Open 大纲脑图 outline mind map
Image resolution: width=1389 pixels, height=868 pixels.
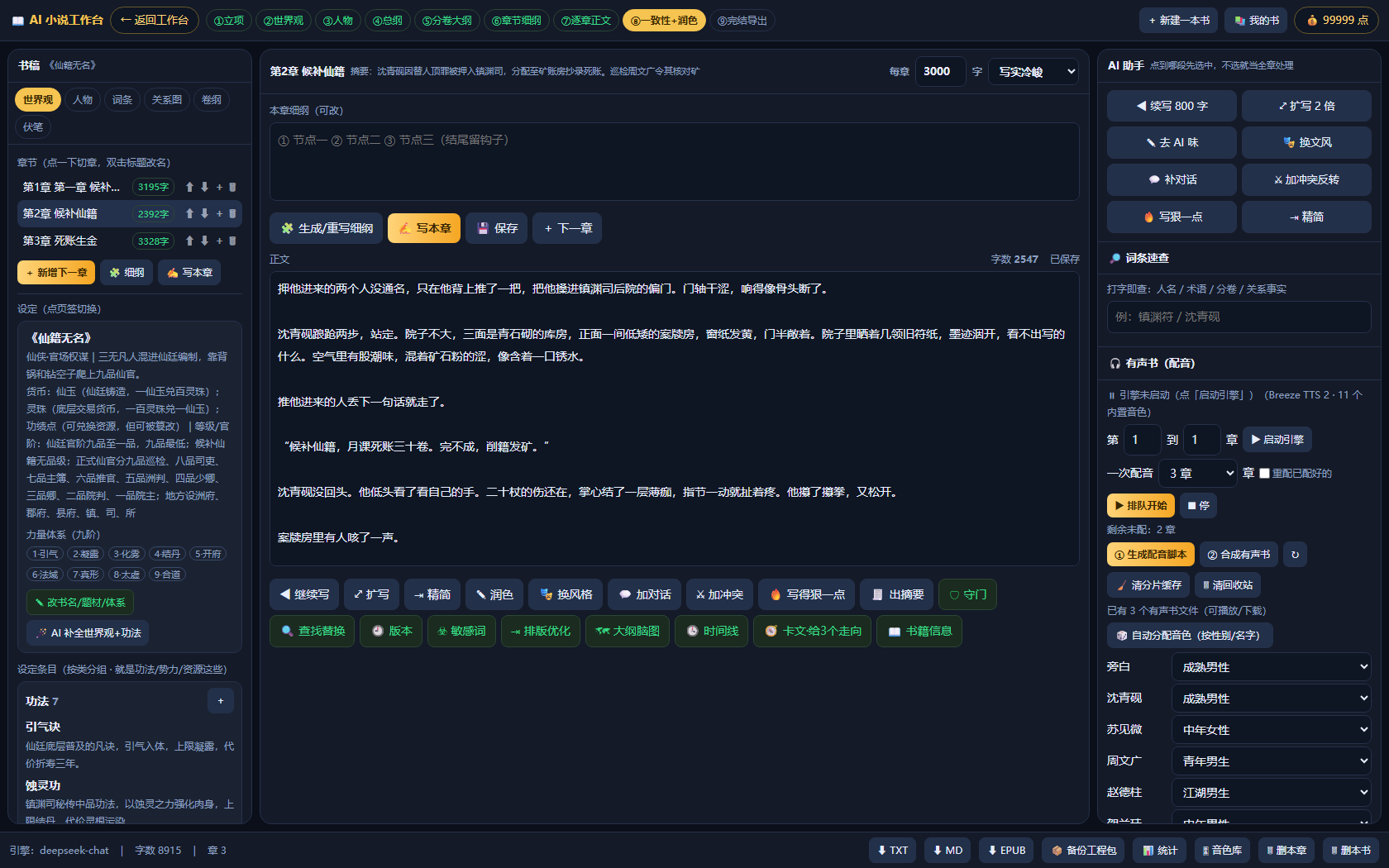point(628,631)
